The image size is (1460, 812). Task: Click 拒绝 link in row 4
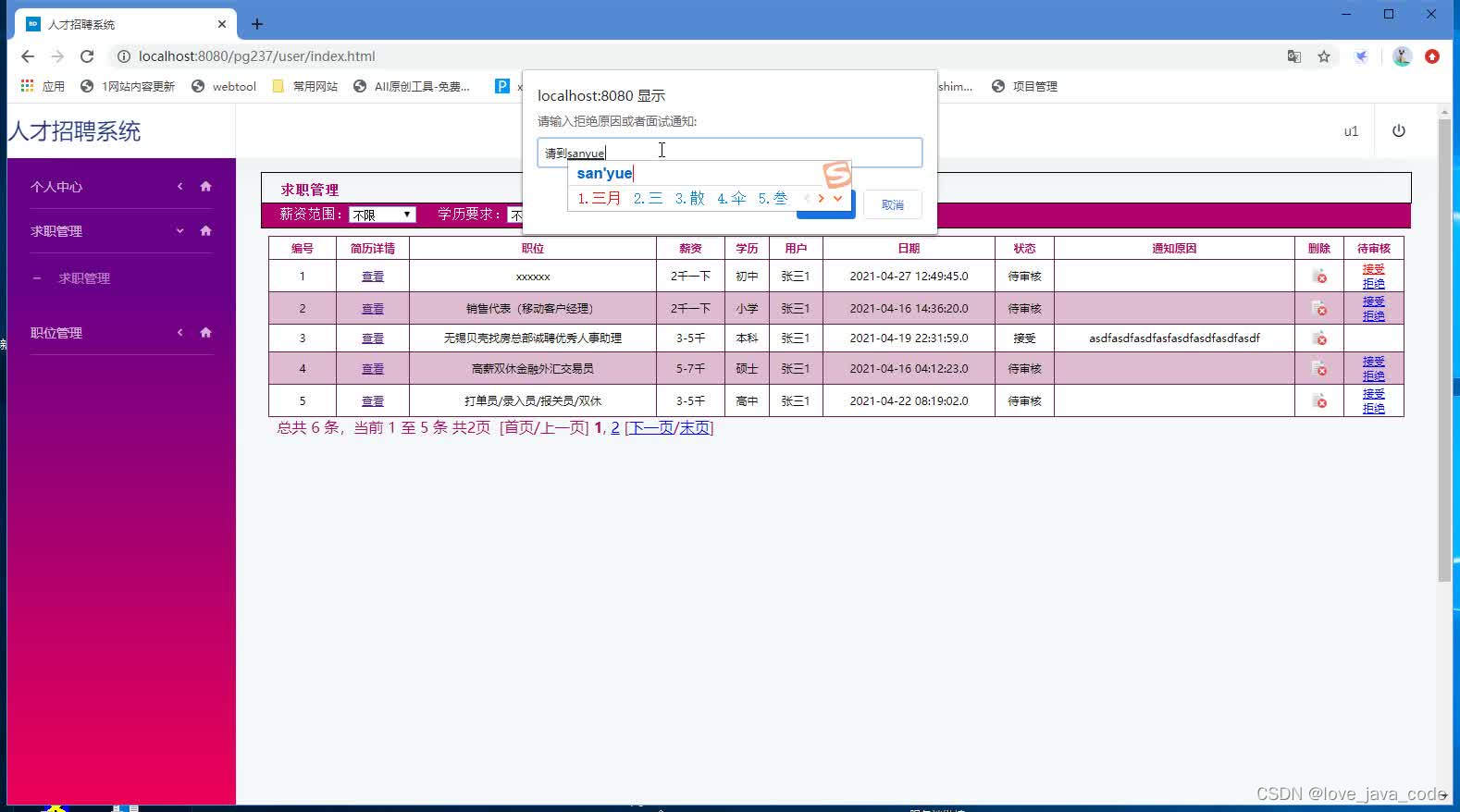pyautogui.click(x=1373, y=376)
